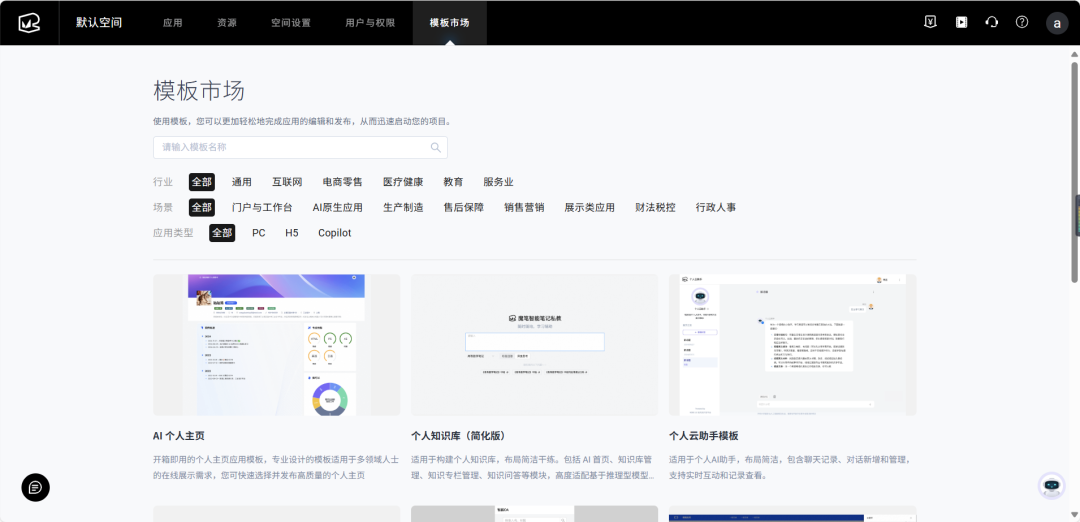Select the Copilot application type filter
The image size is (1080, 522).
click(335, 233)
